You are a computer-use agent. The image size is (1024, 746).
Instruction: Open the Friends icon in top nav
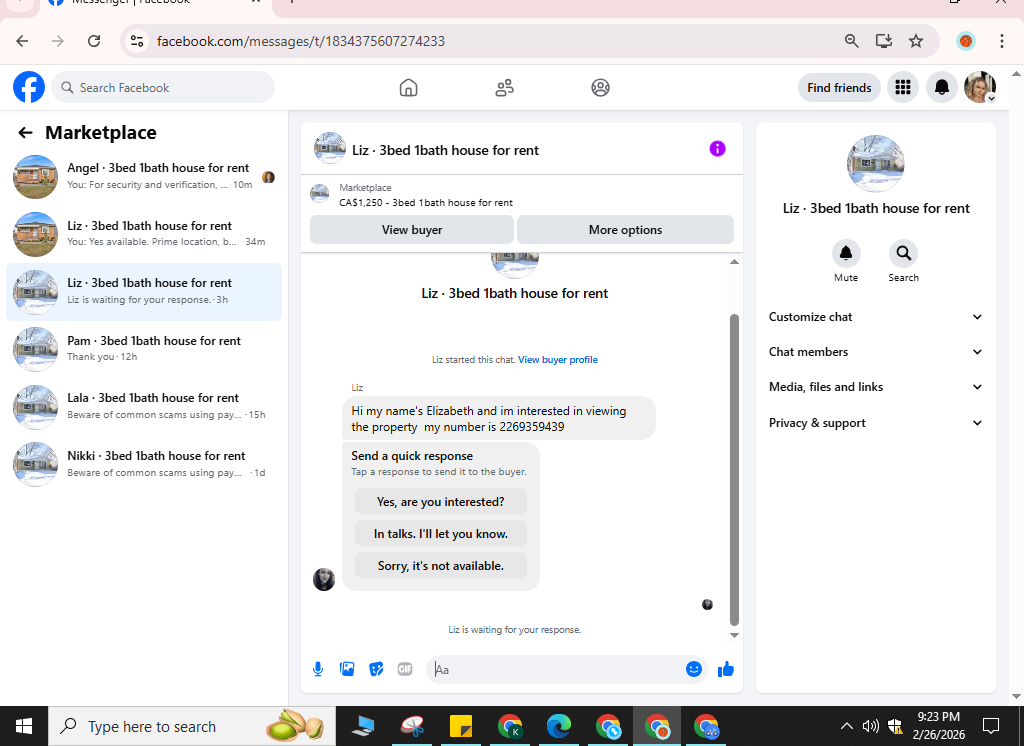pos(504,88)
